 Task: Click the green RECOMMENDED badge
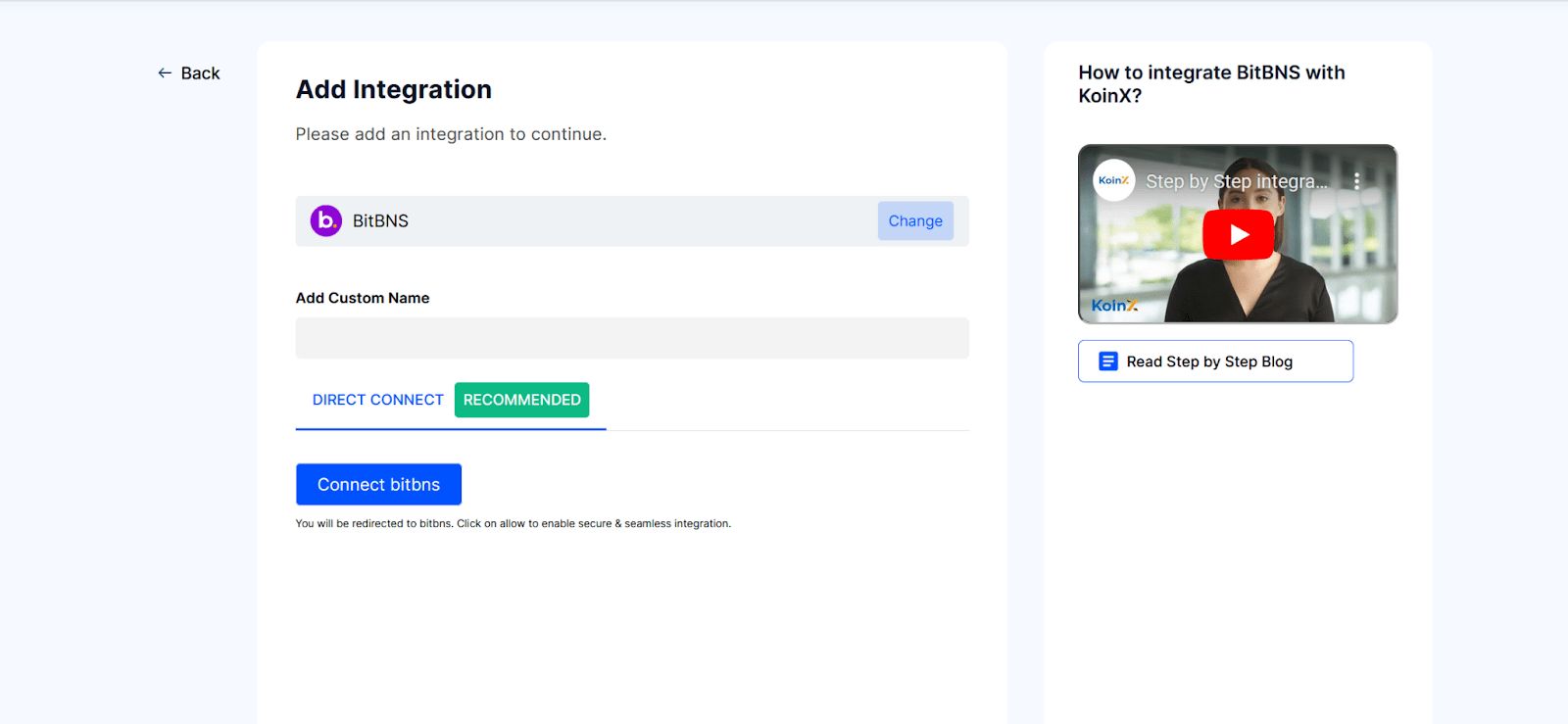(521, 400)
